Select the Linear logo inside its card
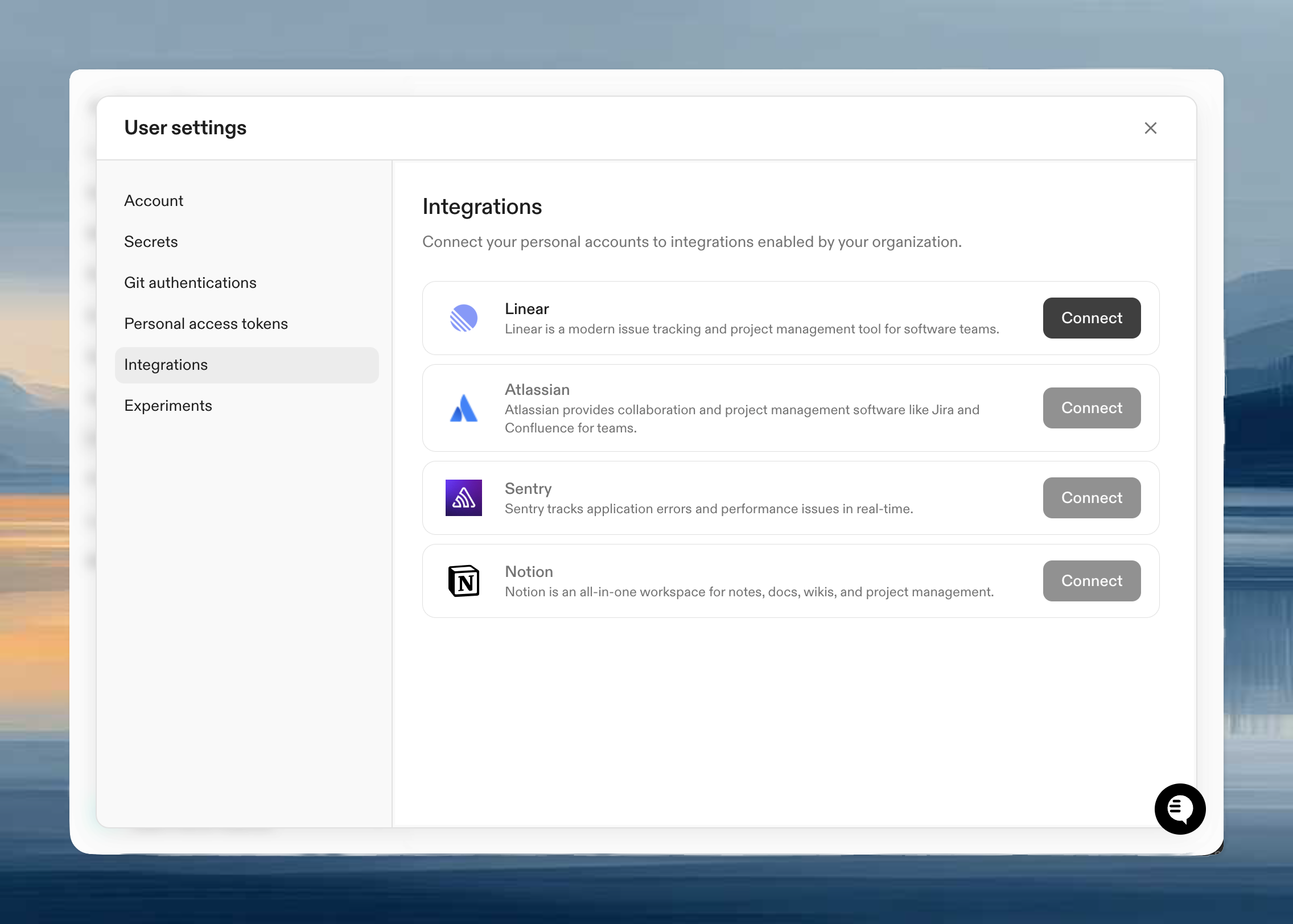Screen dimensions: 1293x924 463,318
